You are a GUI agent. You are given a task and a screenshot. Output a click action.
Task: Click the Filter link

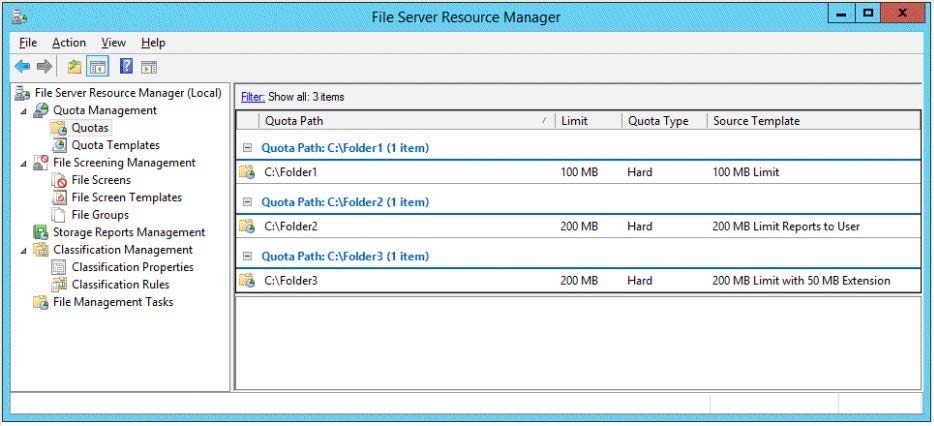[253, 97]
